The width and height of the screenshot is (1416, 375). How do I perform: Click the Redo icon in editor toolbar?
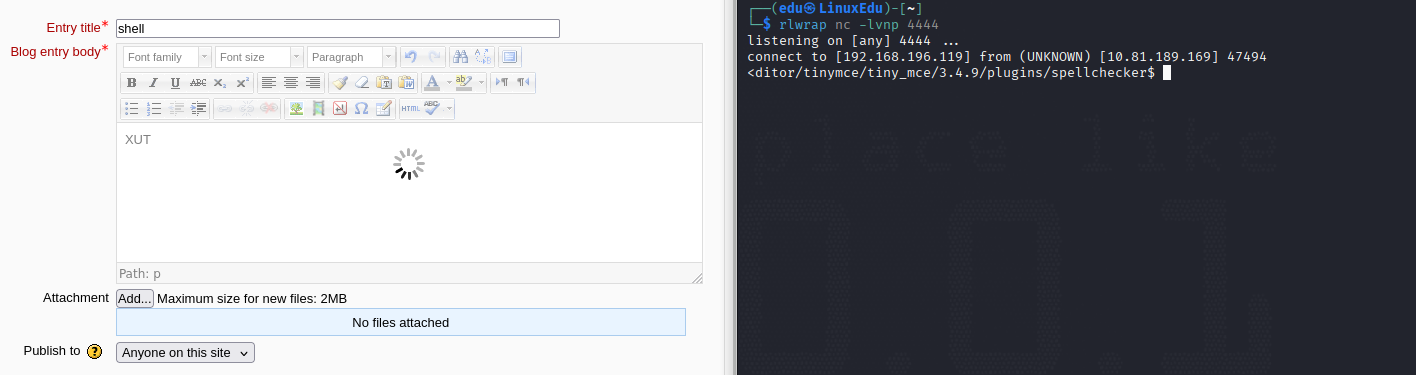pyautogui.click(x=434, y=57)
